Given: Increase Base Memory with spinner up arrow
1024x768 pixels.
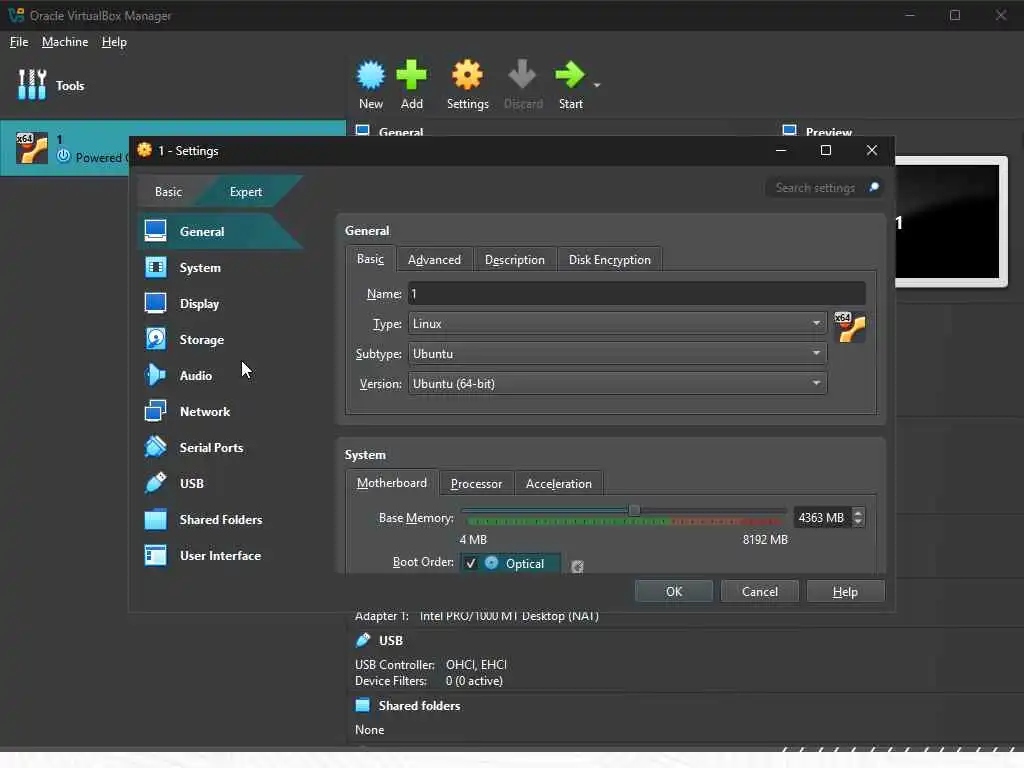Looking at the screenshot, I should (858, 513).
